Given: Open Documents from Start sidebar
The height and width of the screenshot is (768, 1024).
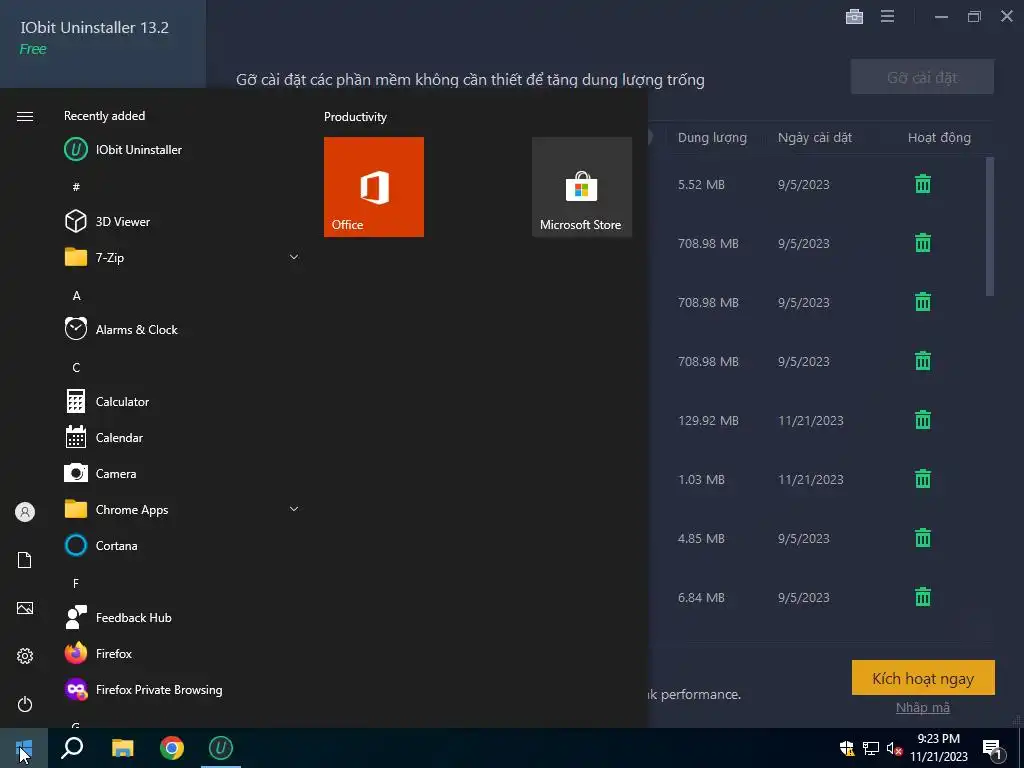Looking at the screenshot, I should click(x=25, y=560).
